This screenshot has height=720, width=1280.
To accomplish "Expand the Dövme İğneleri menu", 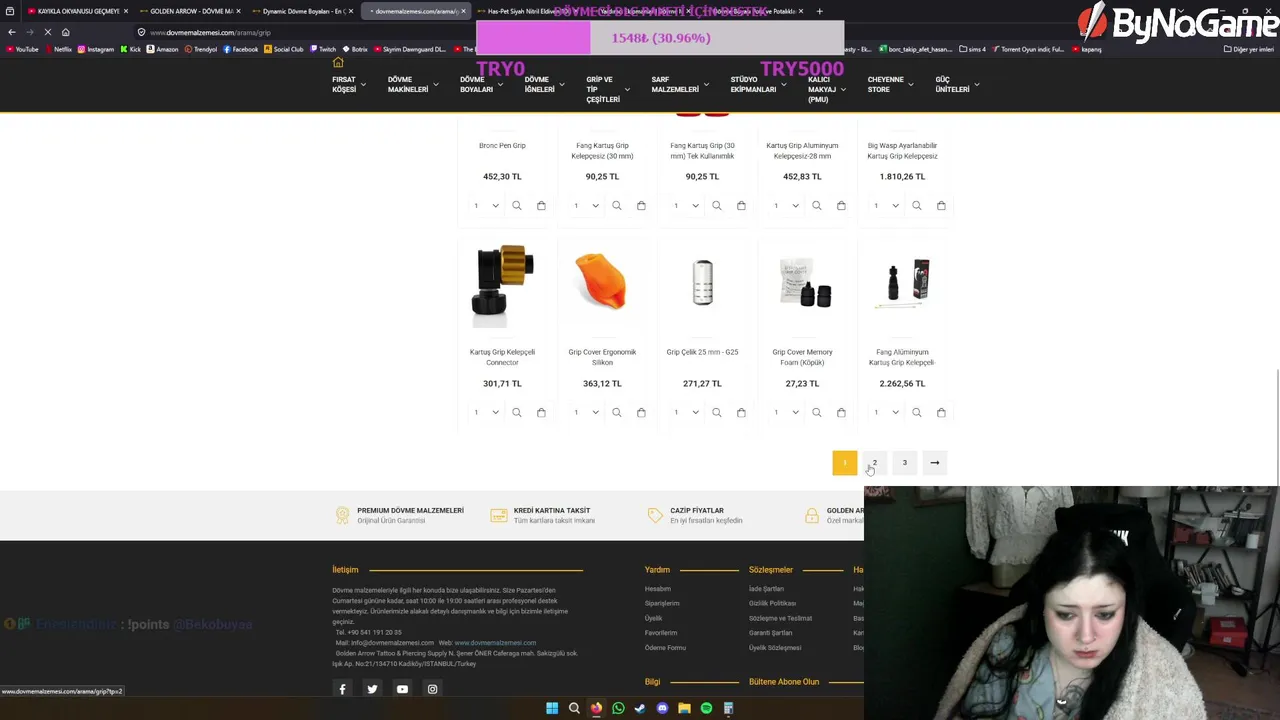I will (x=544, y=85).
